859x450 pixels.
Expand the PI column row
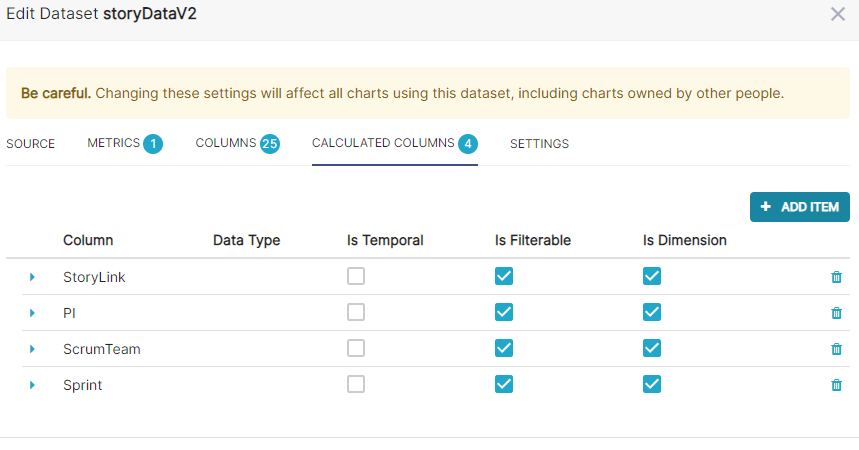(x=32, y=313)
